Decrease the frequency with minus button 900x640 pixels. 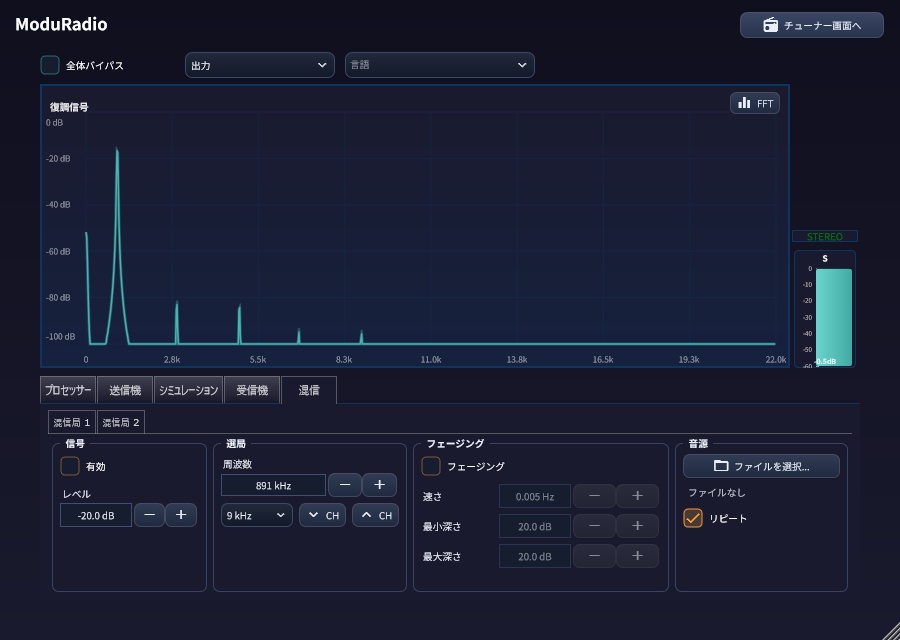[345, 485]
